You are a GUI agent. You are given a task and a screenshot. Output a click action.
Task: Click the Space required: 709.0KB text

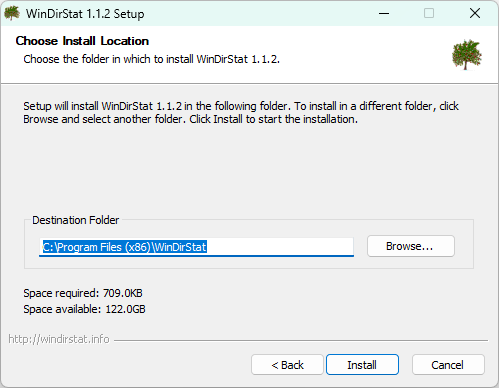point(83,293)
